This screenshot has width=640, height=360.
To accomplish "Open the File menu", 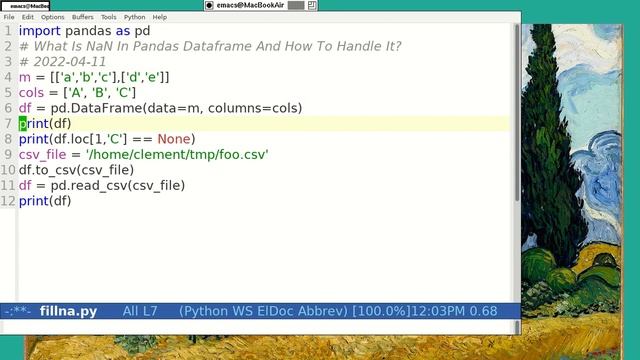I will 9,17.
